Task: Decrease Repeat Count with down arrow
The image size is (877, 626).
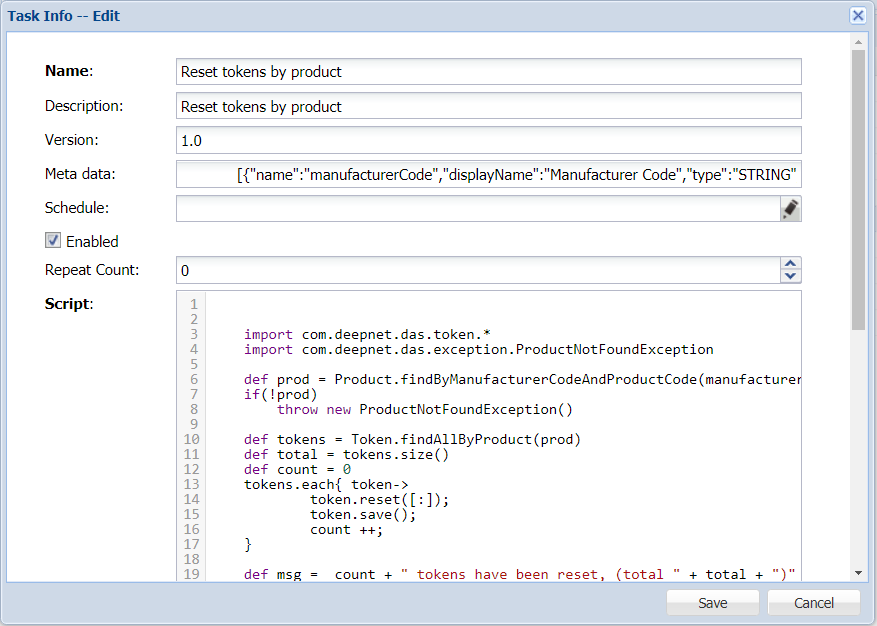Action: pyautogui.click(x=790, y=276)
